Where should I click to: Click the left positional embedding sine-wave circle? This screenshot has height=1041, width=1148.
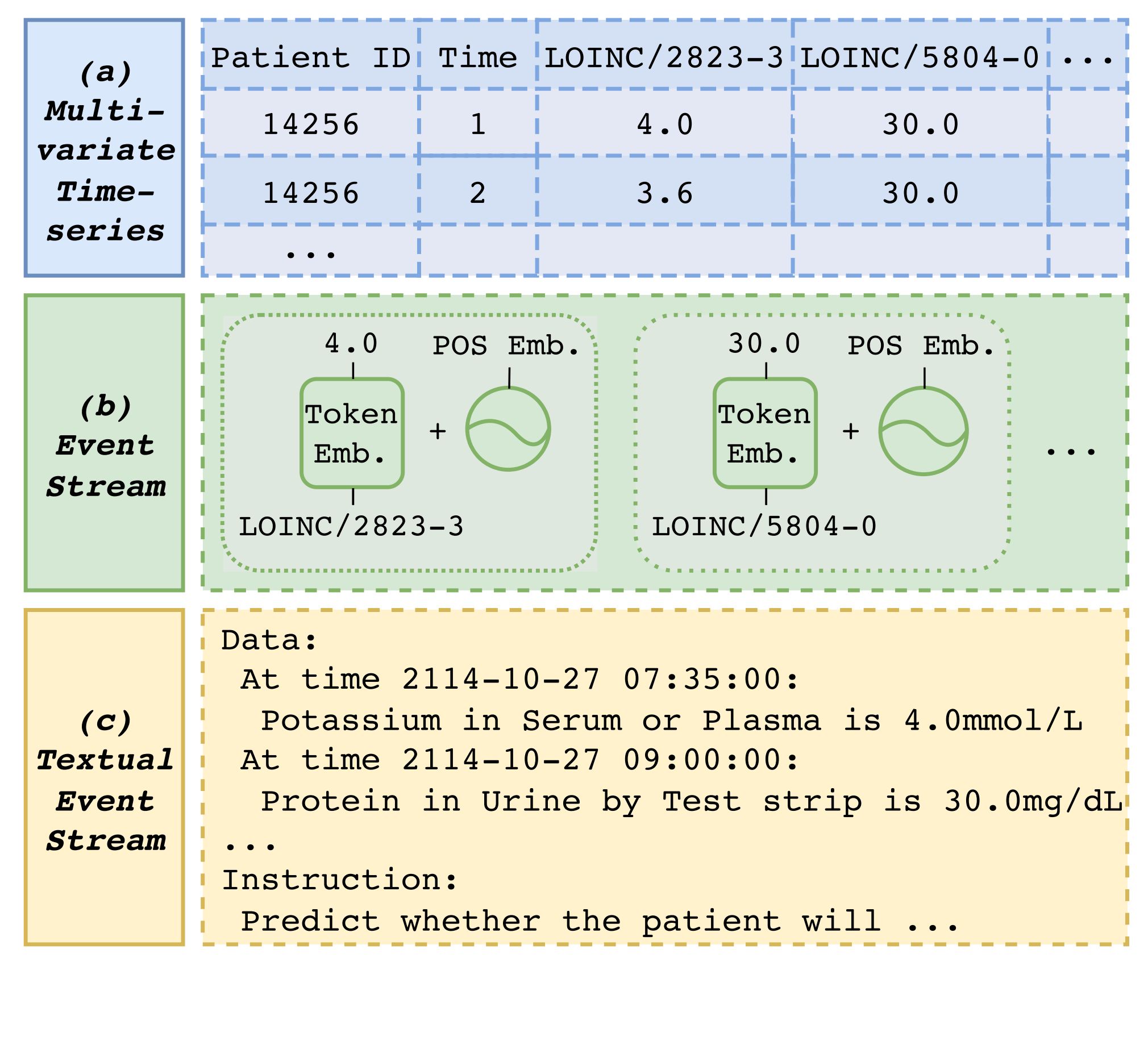click(508, 430)
